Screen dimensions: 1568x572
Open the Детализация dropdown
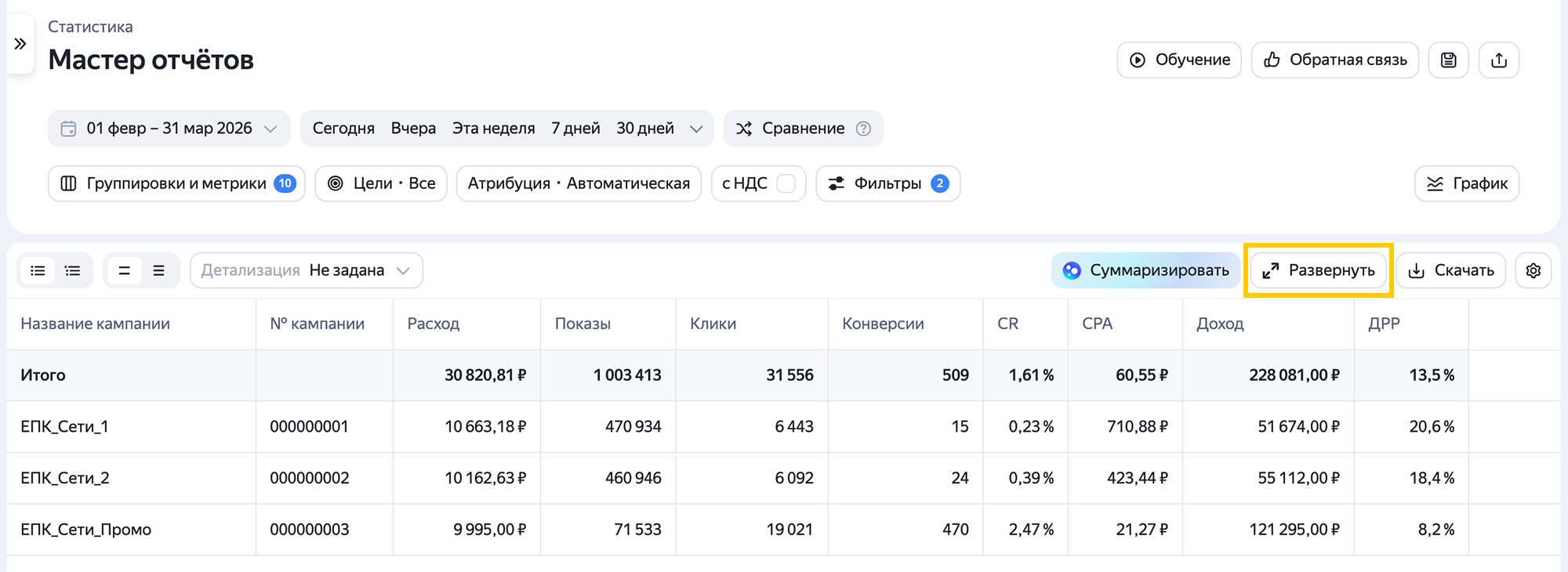coord(307,270)
